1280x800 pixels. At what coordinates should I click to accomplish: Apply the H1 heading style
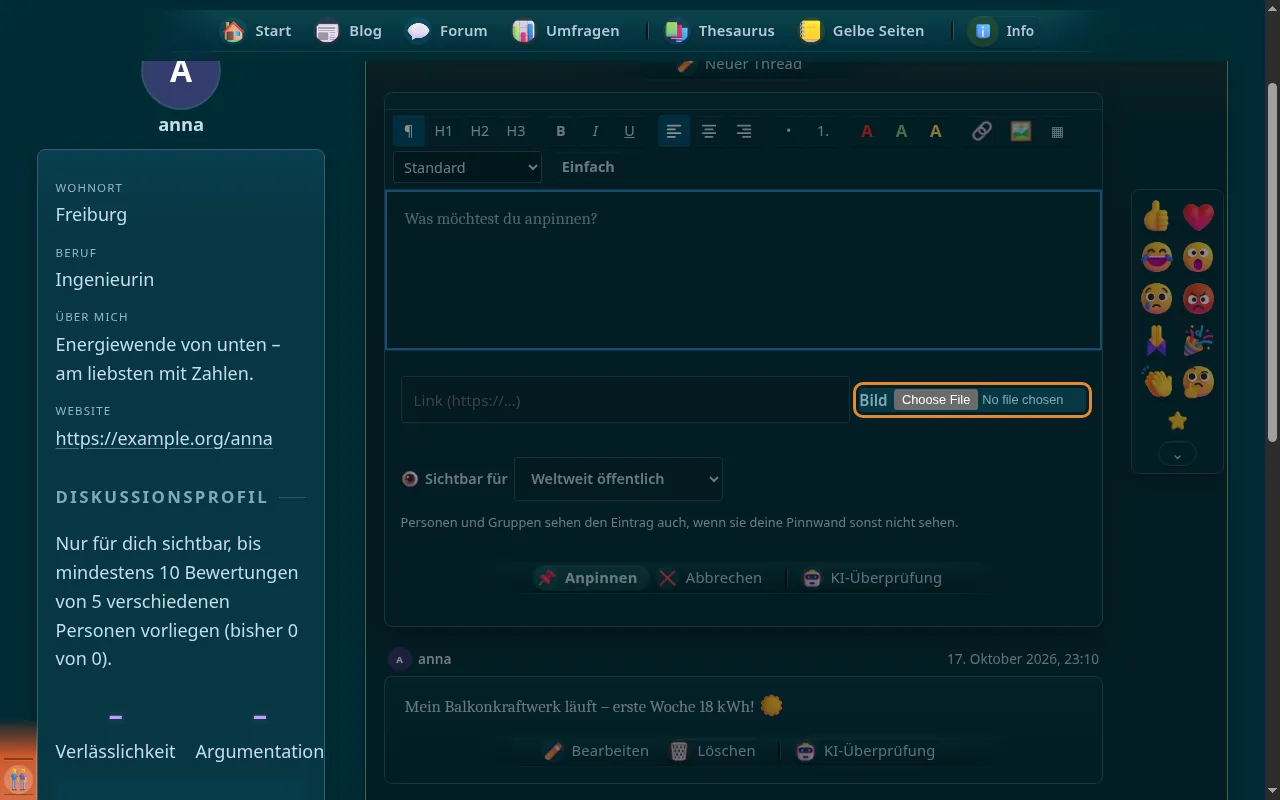[444, 131]
